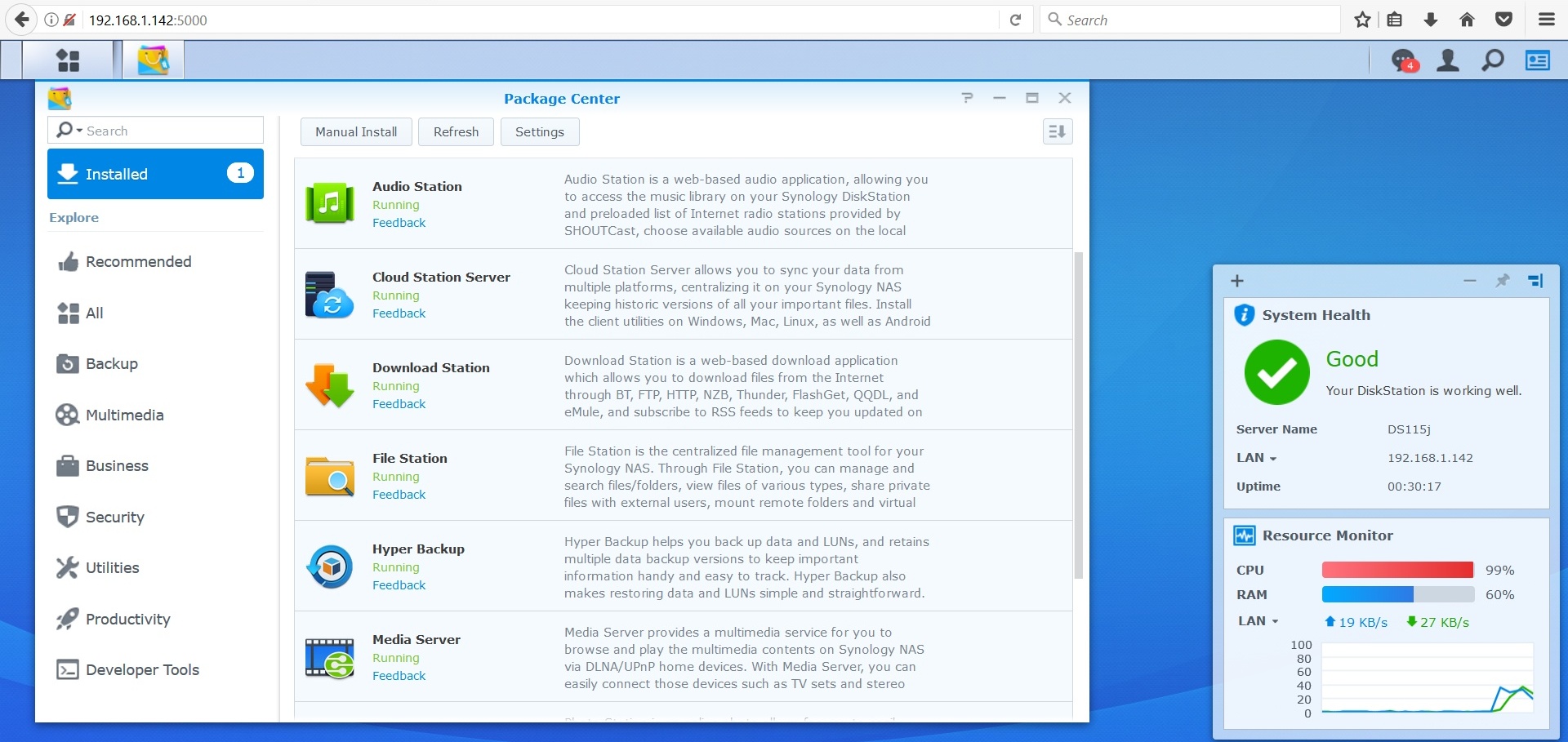Image resolution: width=1568 pixels, height=742 pixels.
Task: Open the Developer Tools category
Action: click(x=155, y=670)
